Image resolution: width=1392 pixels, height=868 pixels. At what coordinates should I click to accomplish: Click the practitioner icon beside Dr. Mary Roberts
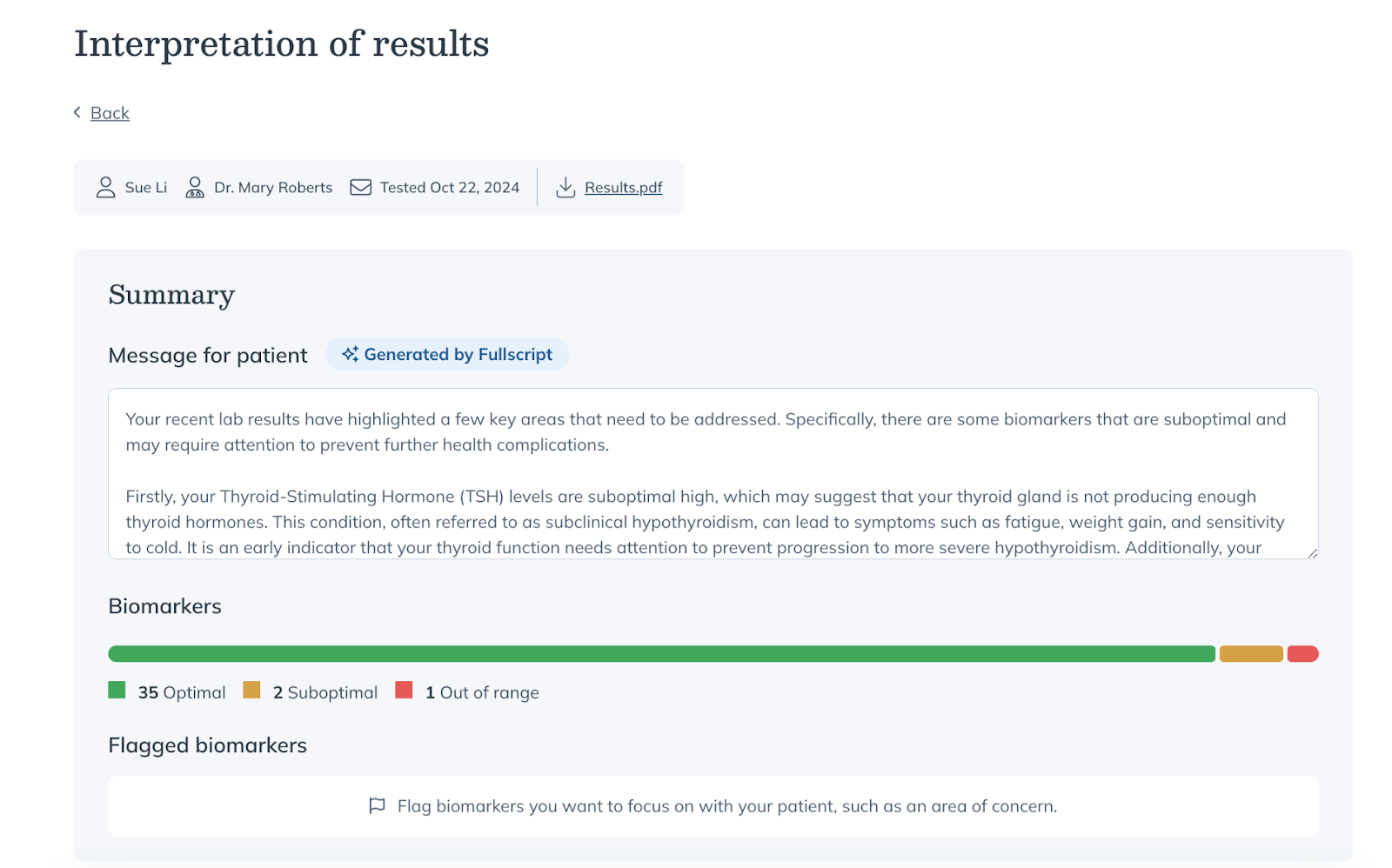(195, 187)
